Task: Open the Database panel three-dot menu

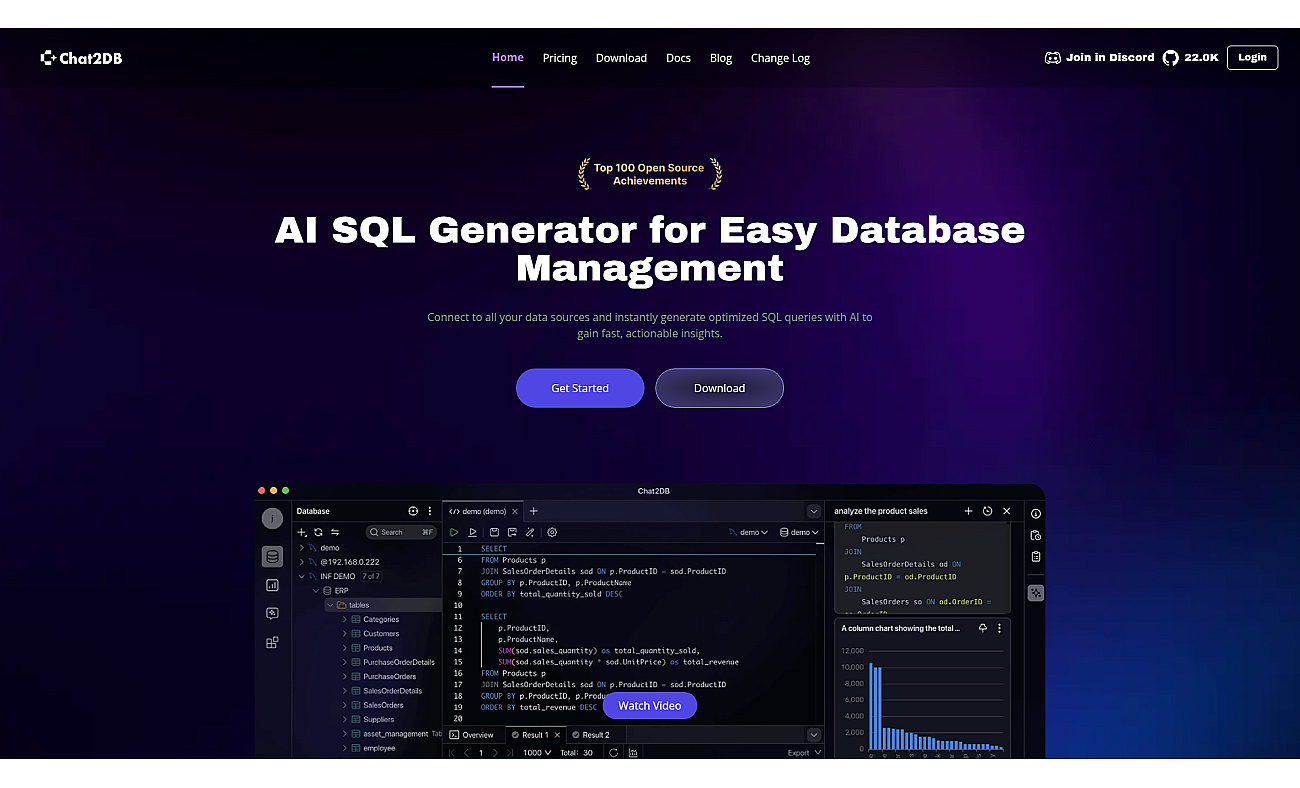Action: pyautogui.click(x=430, y=511)
